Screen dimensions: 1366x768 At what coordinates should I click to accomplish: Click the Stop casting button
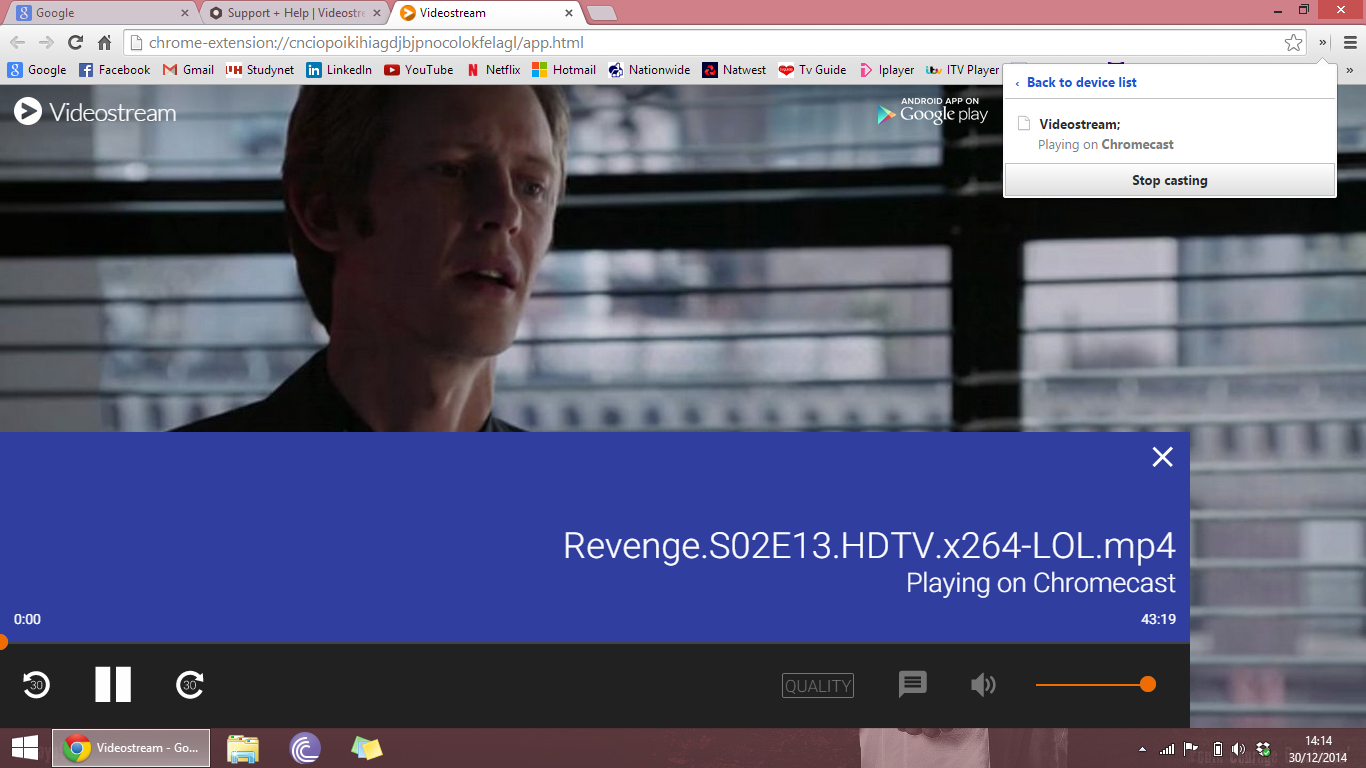[1169, 180]
